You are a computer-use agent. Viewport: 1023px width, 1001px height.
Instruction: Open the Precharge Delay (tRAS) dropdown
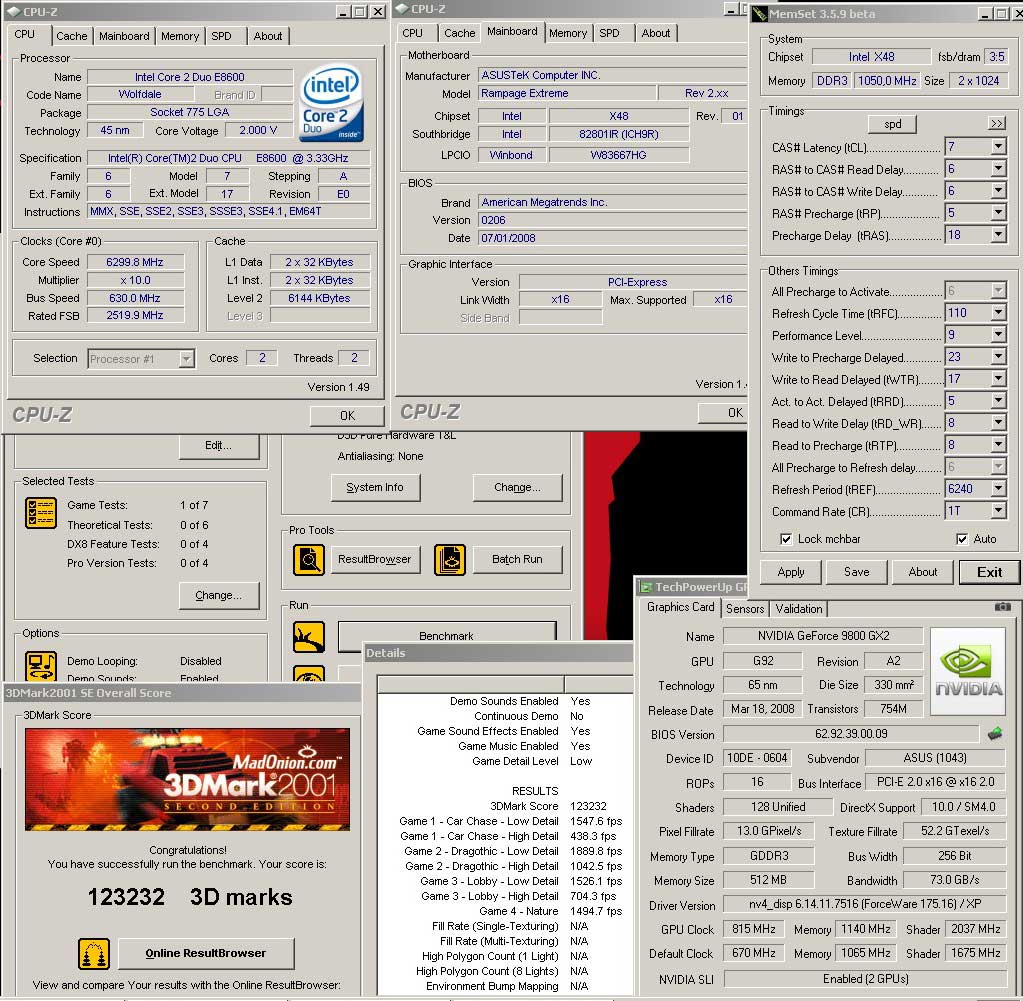[998, 235]
